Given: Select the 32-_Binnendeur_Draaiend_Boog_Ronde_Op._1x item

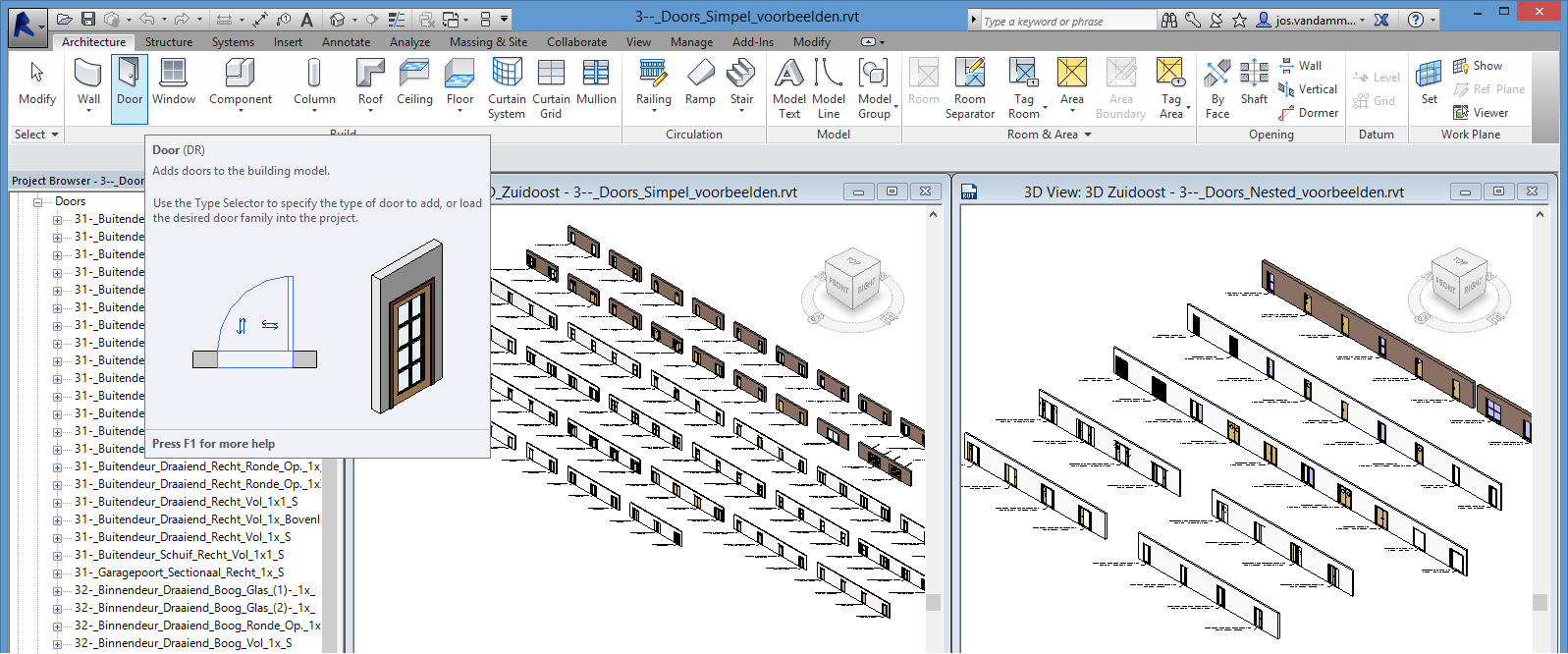Looking at the screenshot, I should (197, 627).
